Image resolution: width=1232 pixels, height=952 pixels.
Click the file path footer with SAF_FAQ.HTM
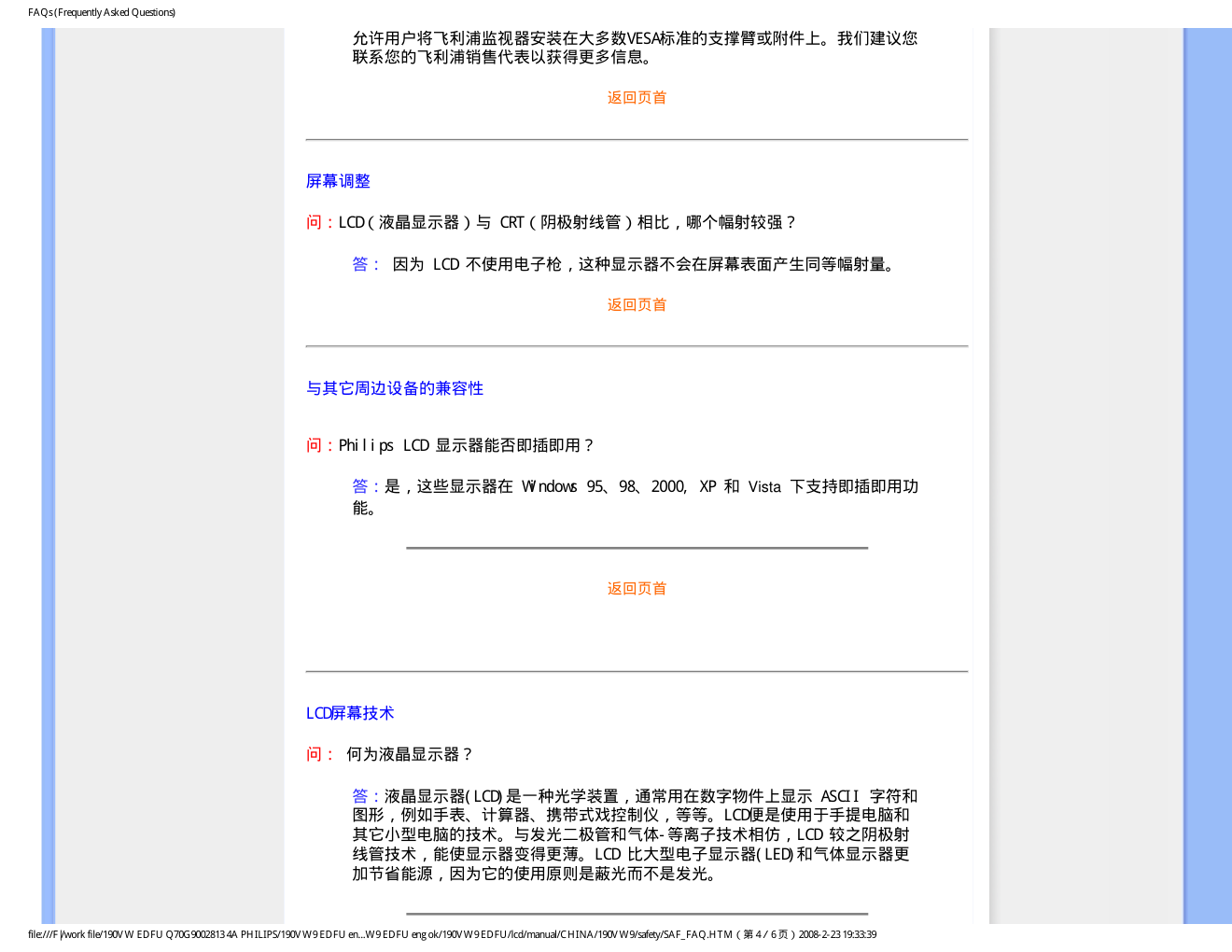coord(452,934)
